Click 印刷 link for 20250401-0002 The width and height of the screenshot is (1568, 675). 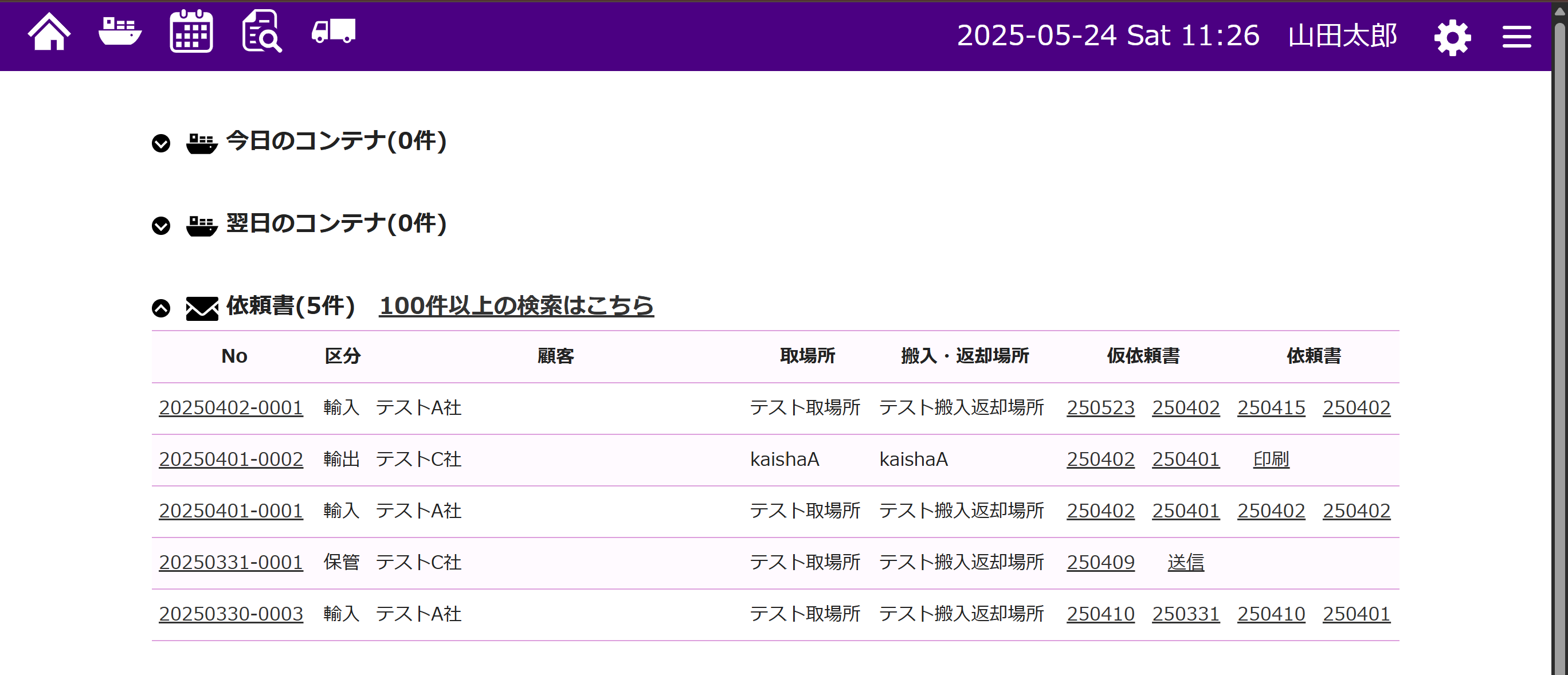point(1271,459)
